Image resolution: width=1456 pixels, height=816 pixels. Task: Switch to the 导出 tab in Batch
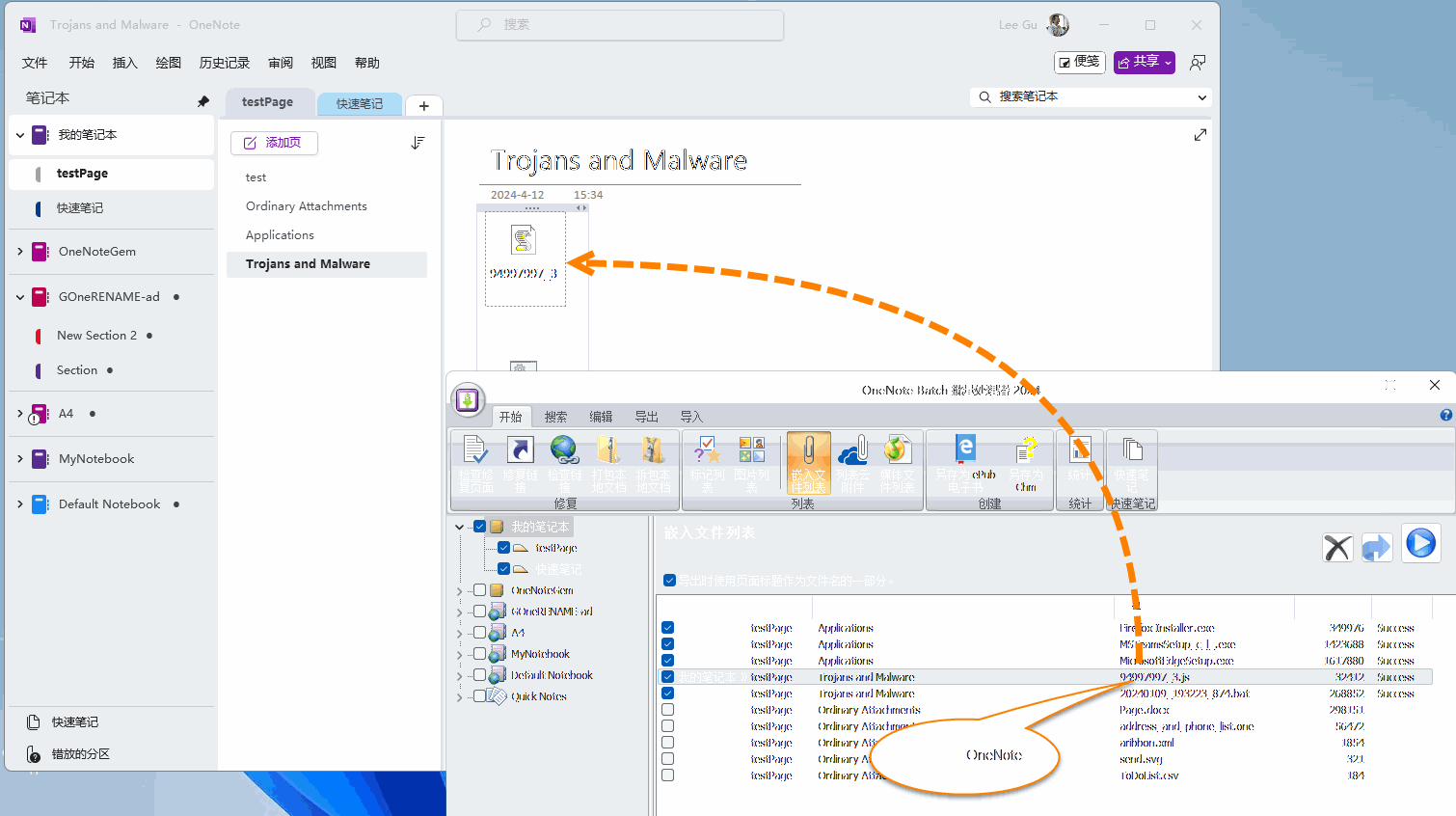[x=646, y=417]
